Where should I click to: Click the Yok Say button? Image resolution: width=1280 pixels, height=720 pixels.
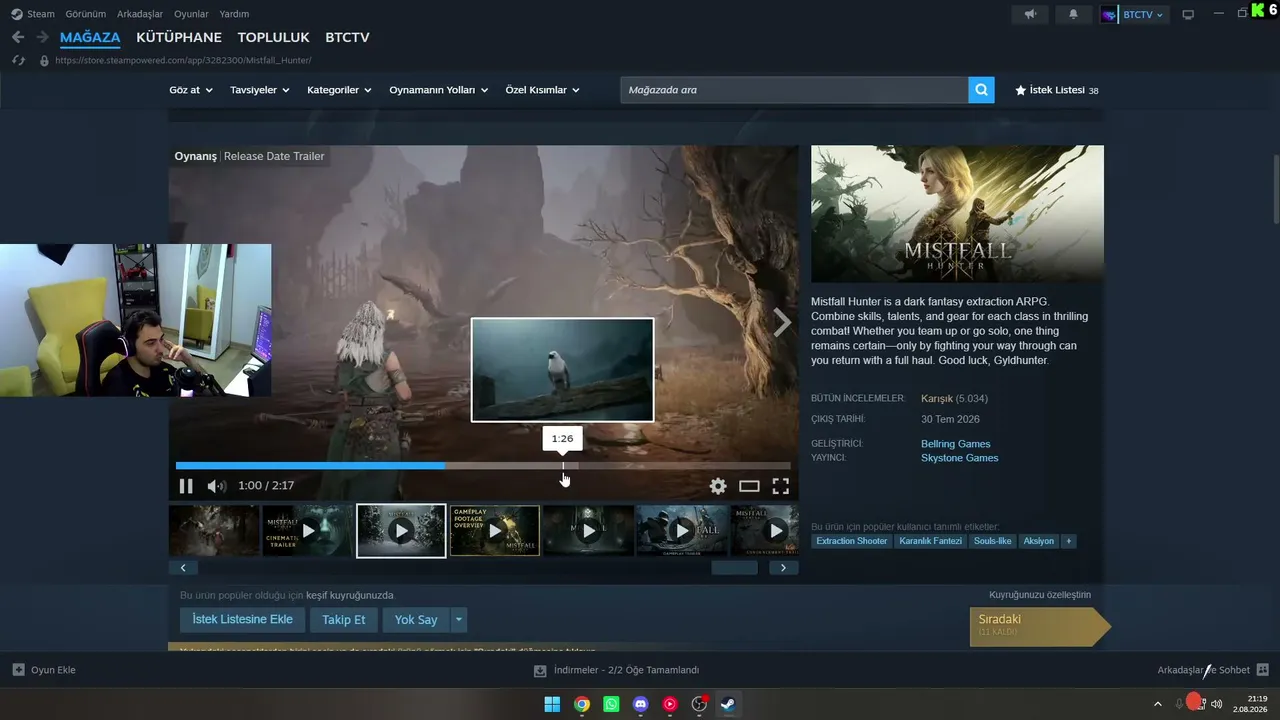pyautogui.click(x=416, y=620)
